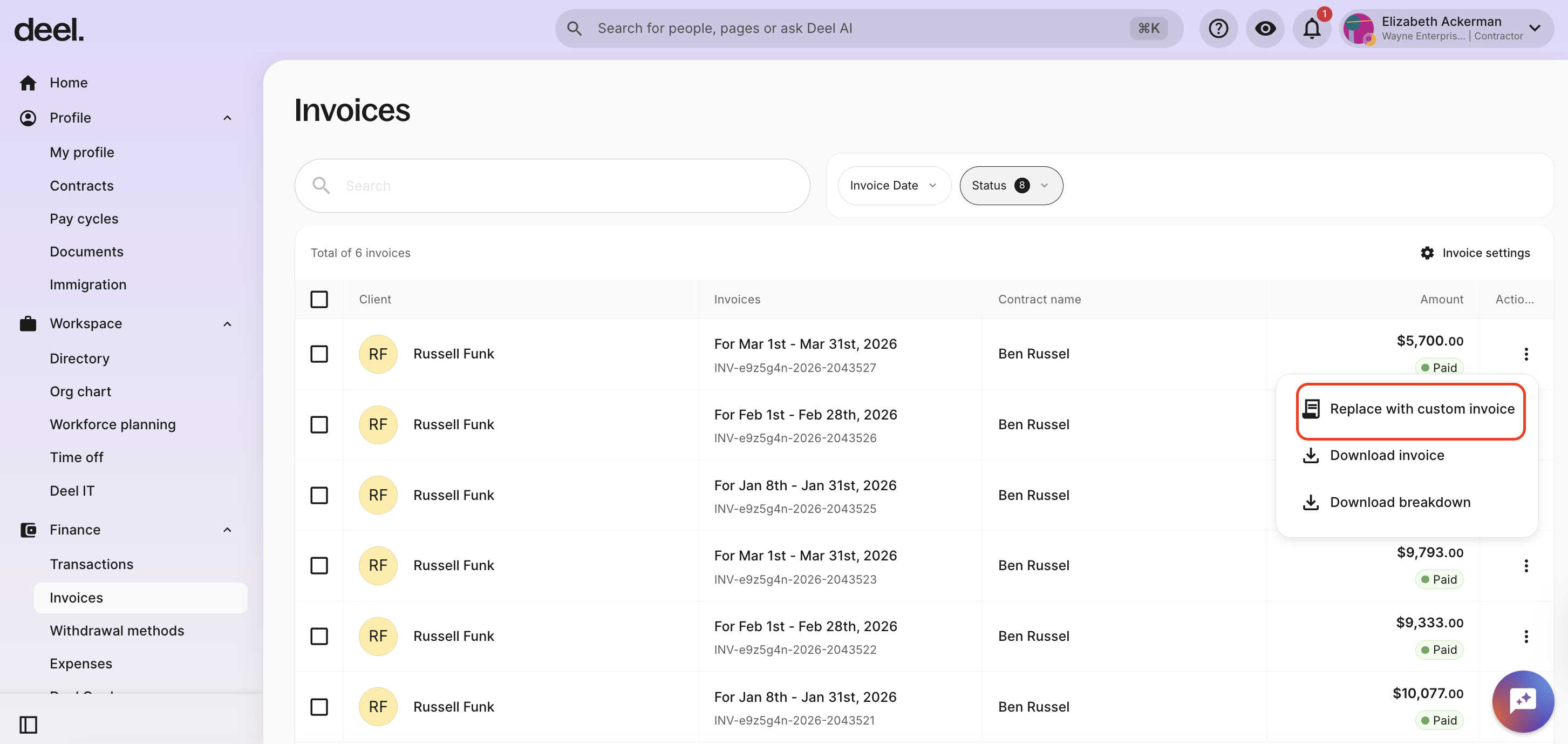The width and height of the screenshot is (1568, 744).
Task: Open actions menu for the $9,793.00 invoice
Action: 1526,566
